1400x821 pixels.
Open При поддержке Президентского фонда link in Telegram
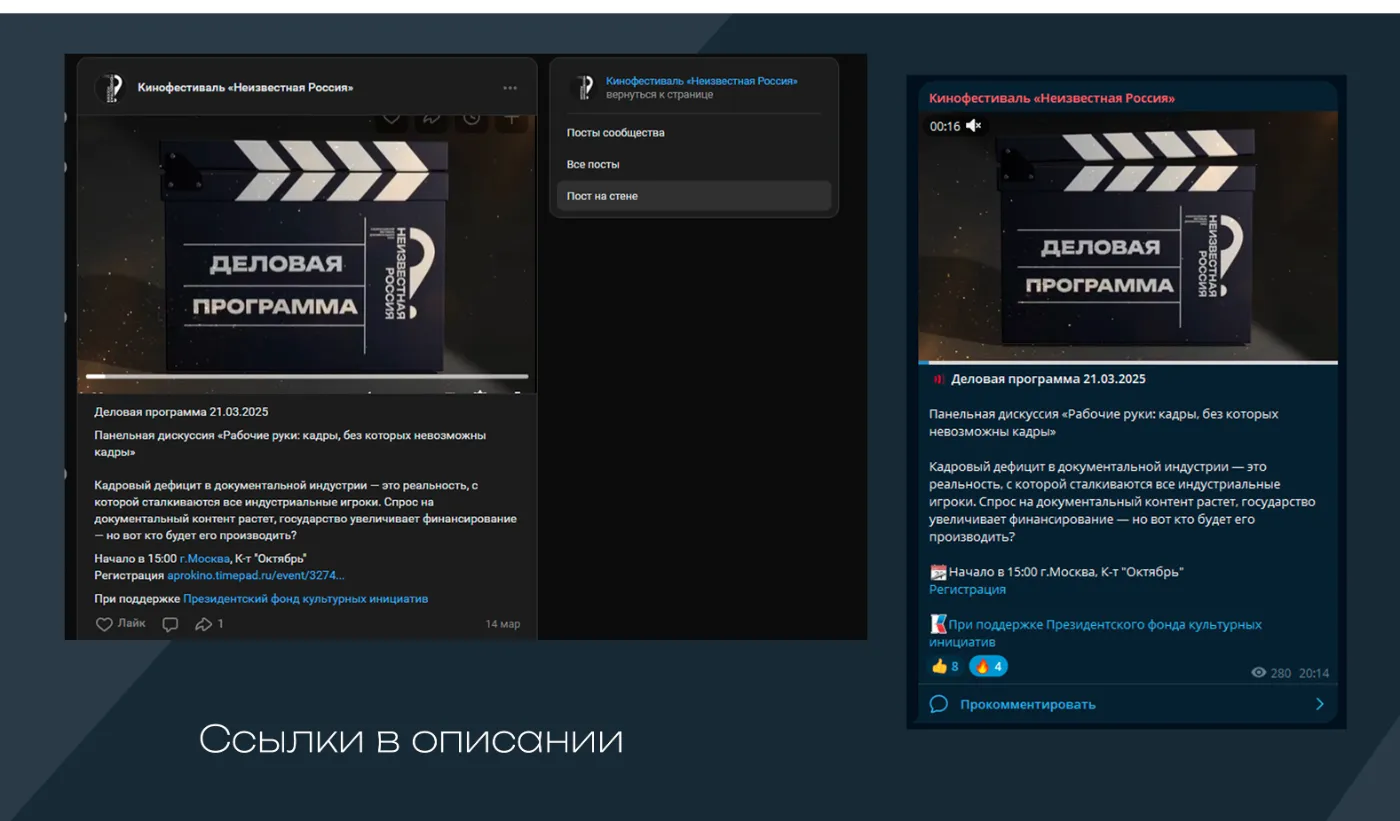(x=1096, y=633)
